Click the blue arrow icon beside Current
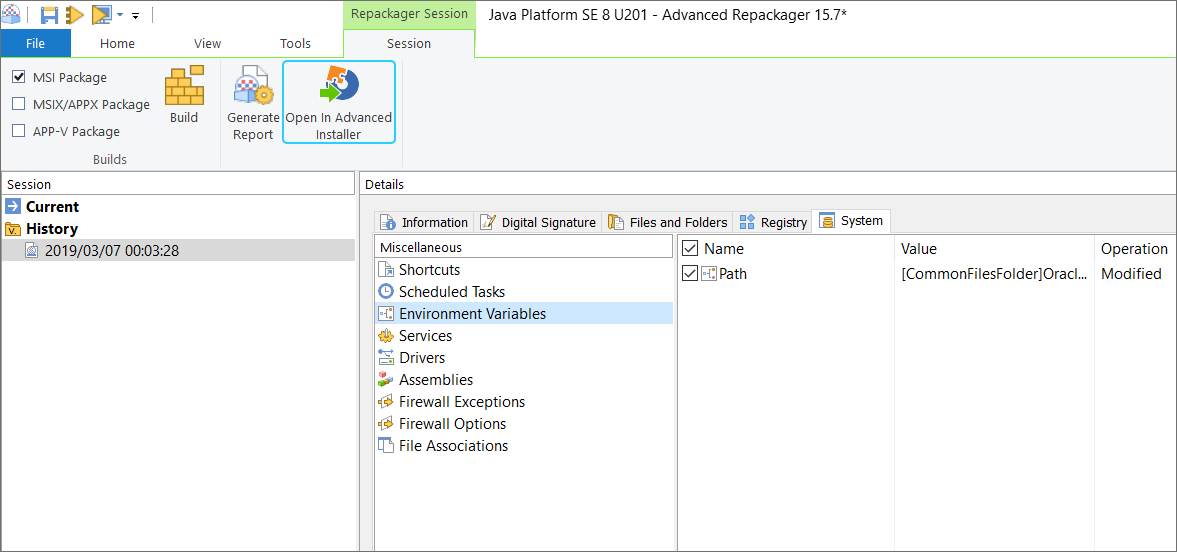1177x552 pixels. pos(13,207)
